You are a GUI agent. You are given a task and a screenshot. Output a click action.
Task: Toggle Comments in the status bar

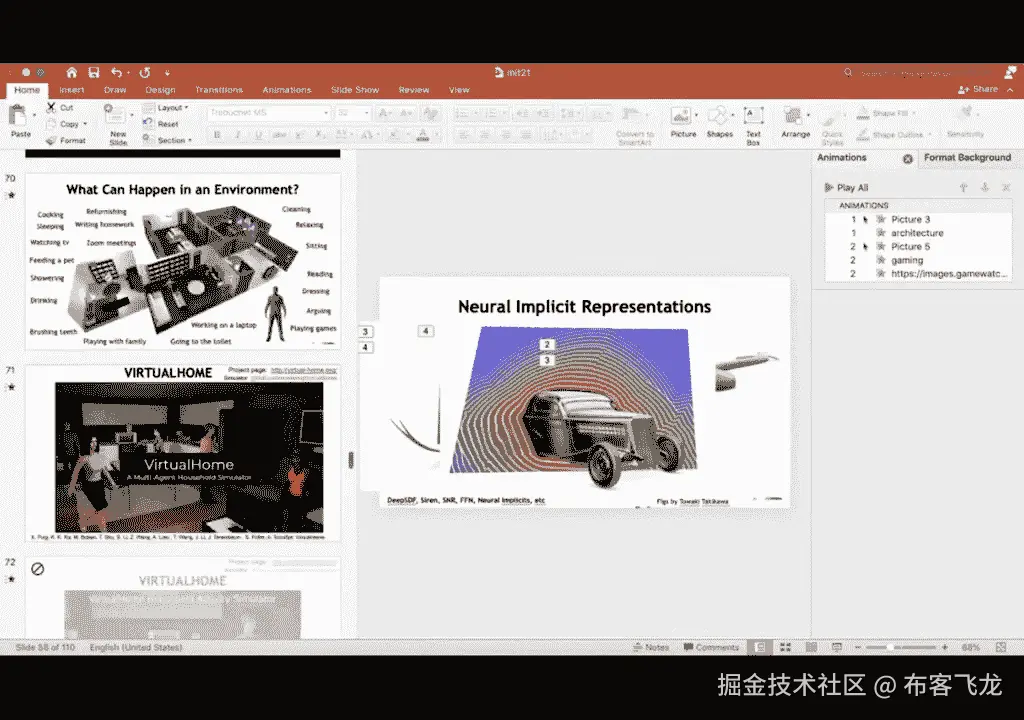click(711, 647)
